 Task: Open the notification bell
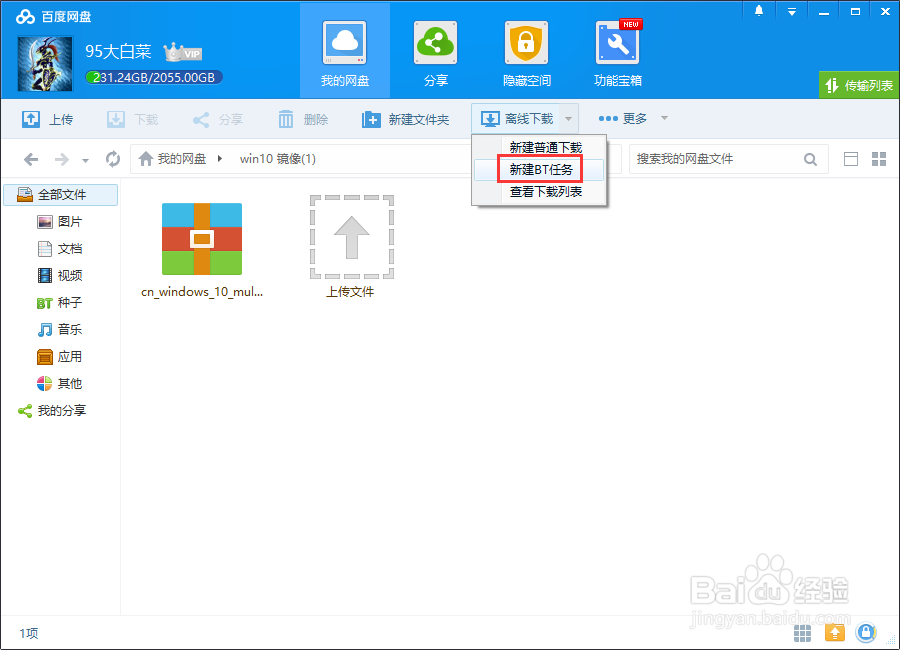pyautogui.click(x=759, y=11)
